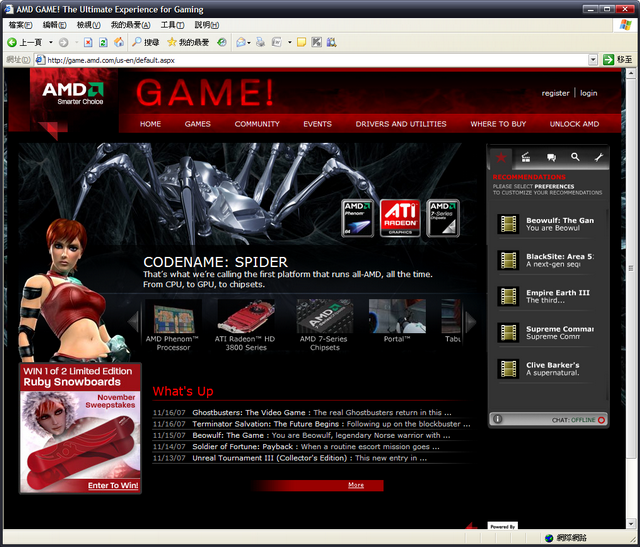Open Favorites star toolbar button
The image size is (640, 547).
(188, 42)
